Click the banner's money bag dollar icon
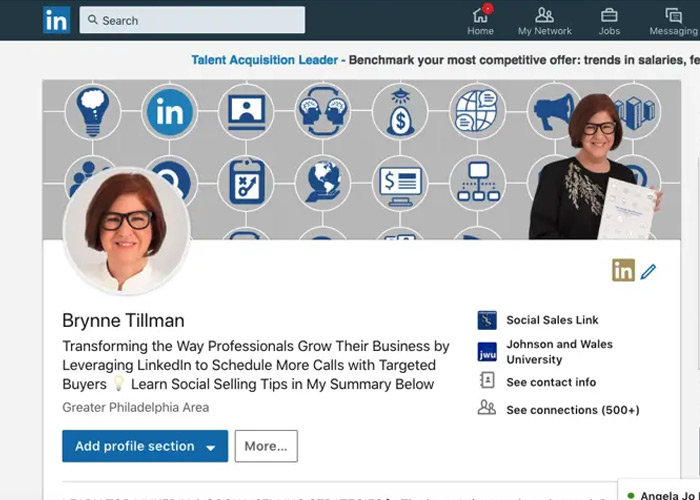The image size is (700, 500). [400, 112]
